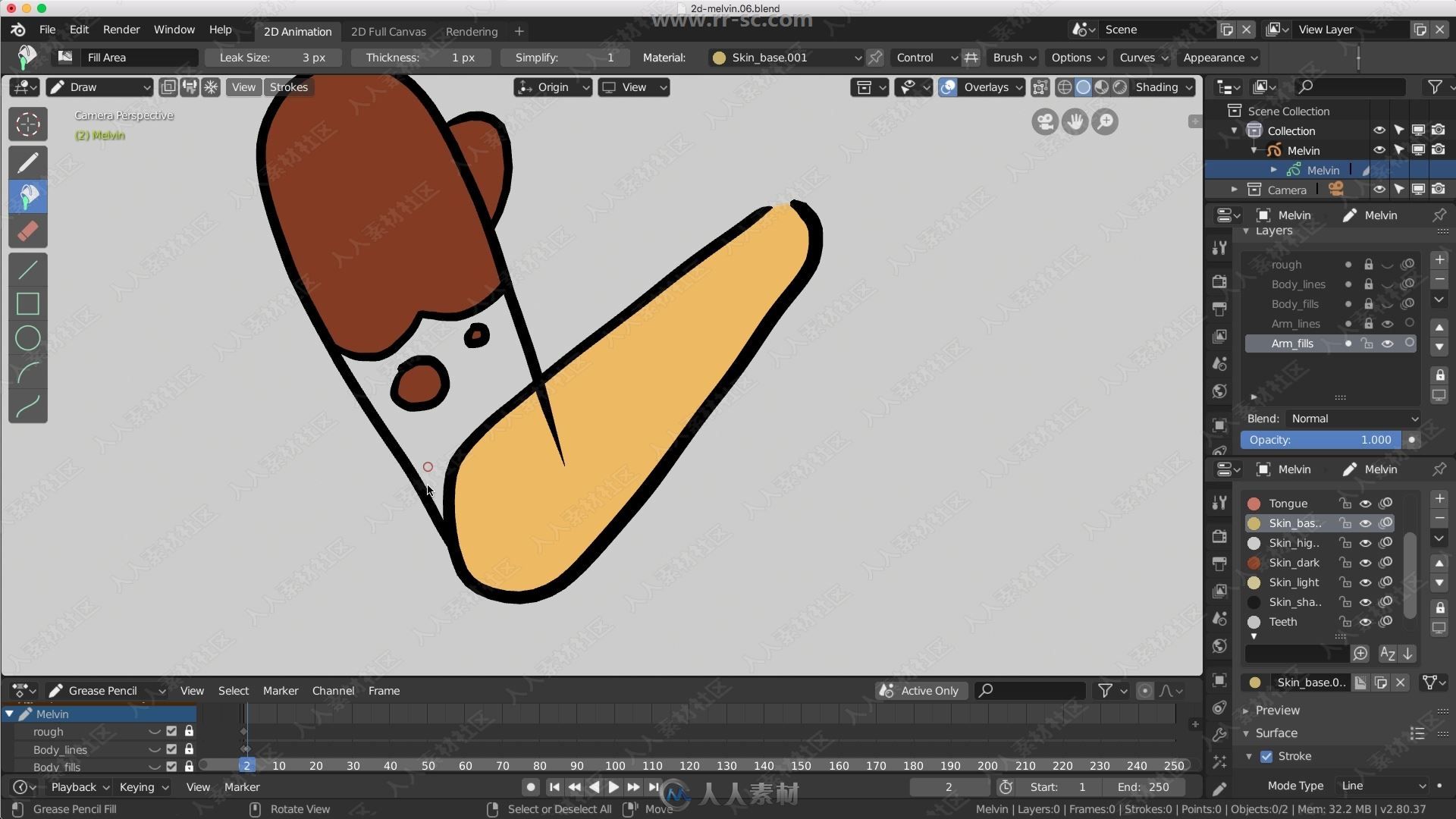
Task: Select the Draw pencil tool
Action: click(x=28, y=162)
